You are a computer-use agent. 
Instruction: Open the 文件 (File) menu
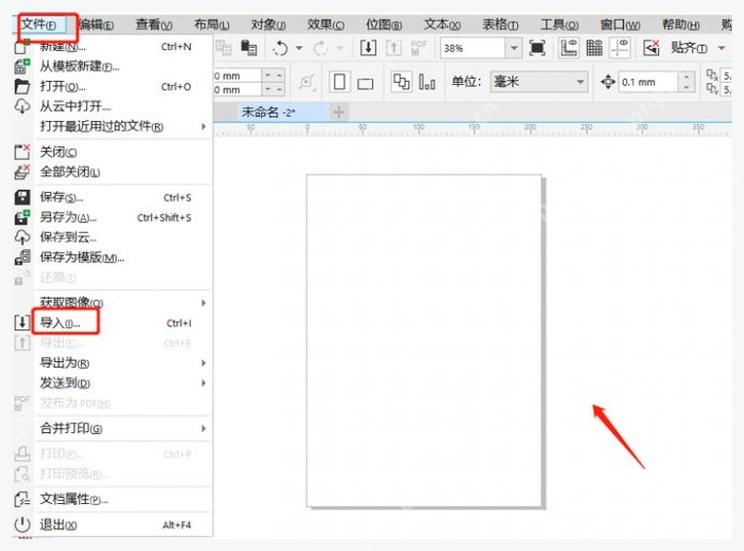coord(39,25)
